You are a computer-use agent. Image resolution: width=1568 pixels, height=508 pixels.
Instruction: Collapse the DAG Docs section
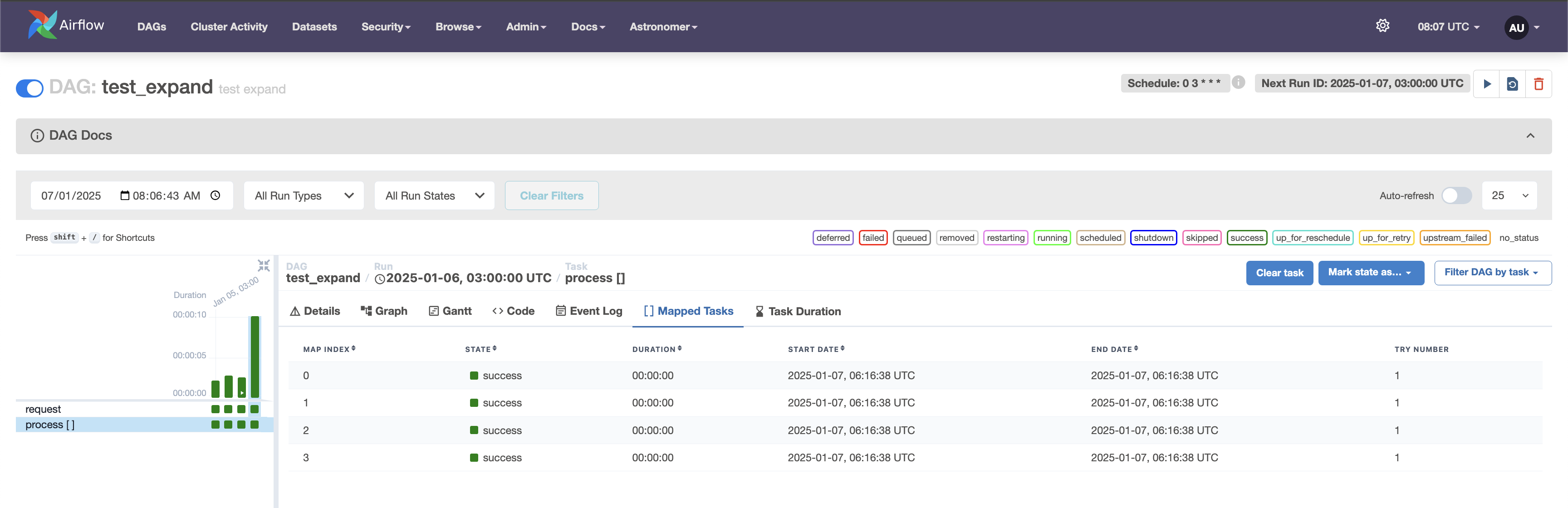click(x=1529, y=136)
